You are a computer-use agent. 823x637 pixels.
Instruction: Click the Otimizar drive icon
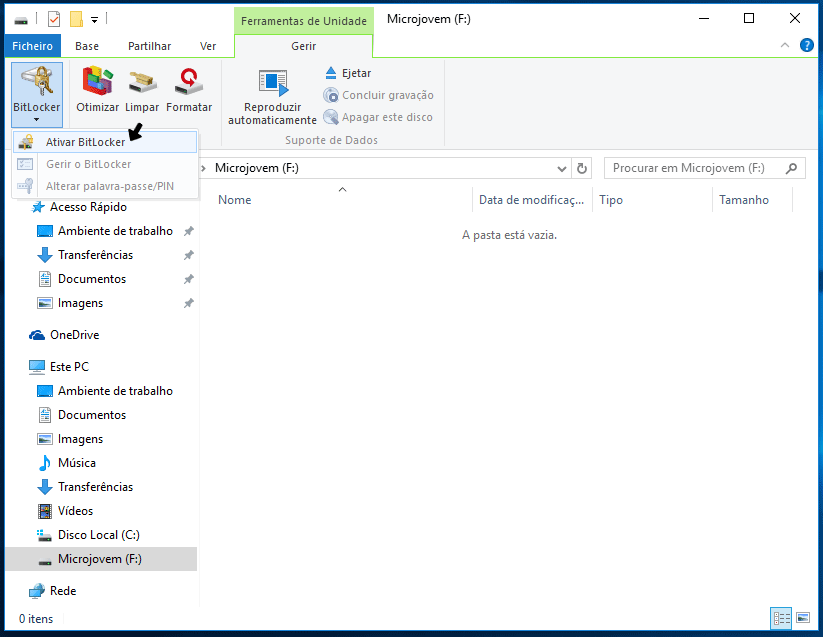point(98,81)
